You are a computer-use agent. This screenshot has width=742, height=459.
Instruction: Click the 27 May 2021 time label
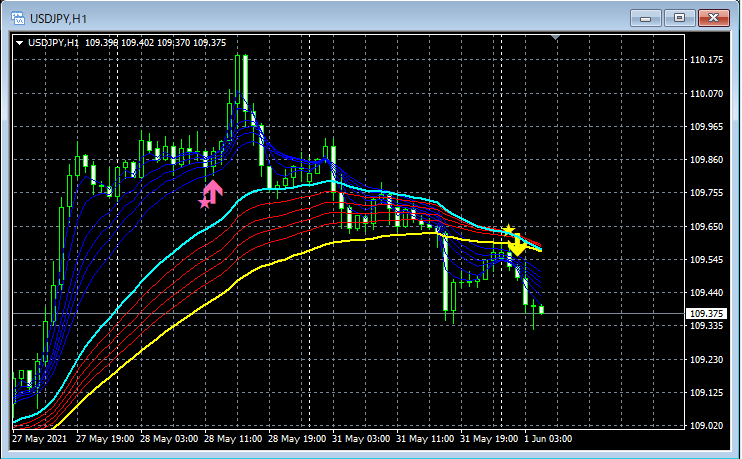pyautogui.click(x=40, y=439)
